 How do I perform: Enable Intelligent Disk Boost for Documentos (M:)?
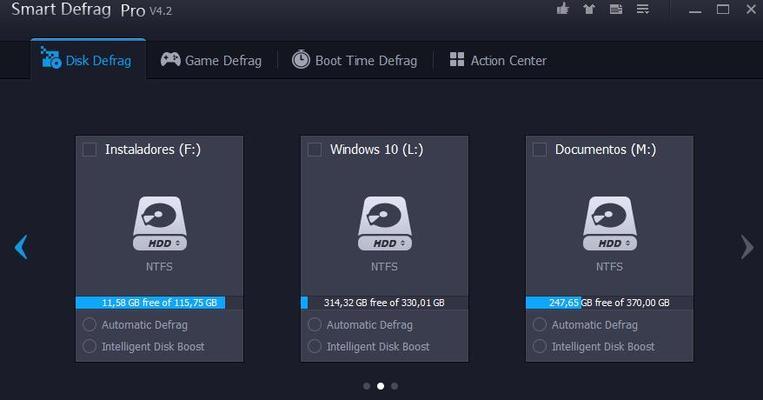pyautogui.click(x=539, y=346)
